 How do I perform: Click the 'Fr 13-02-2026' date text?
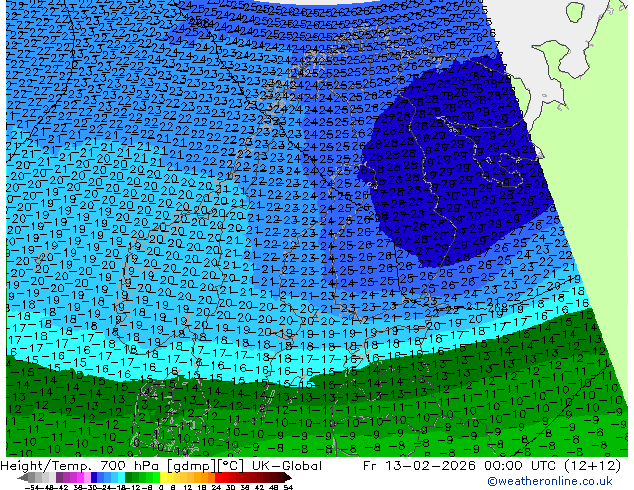[x=419, y=466]
